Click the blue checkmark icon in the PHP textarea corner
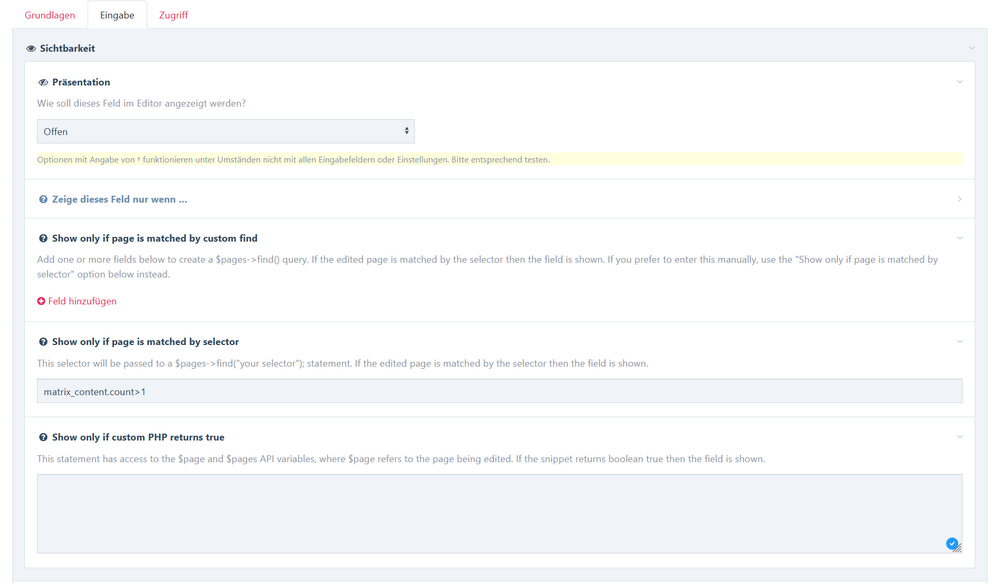Screen dimensions: 1000x584 pyautogui.click(x=952, y=543)
